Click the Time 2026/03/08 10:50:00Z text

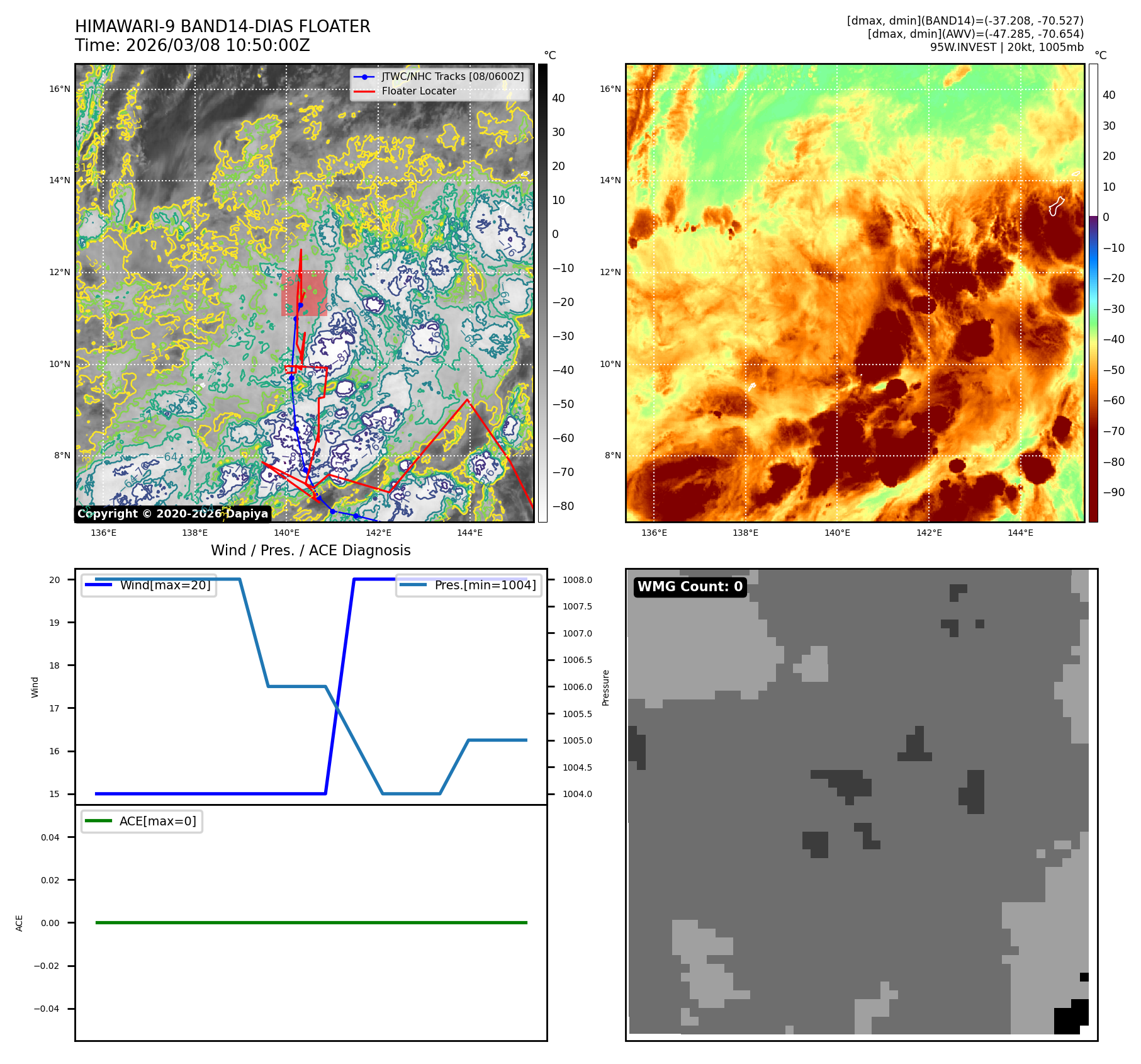click(x=193, y=45)
